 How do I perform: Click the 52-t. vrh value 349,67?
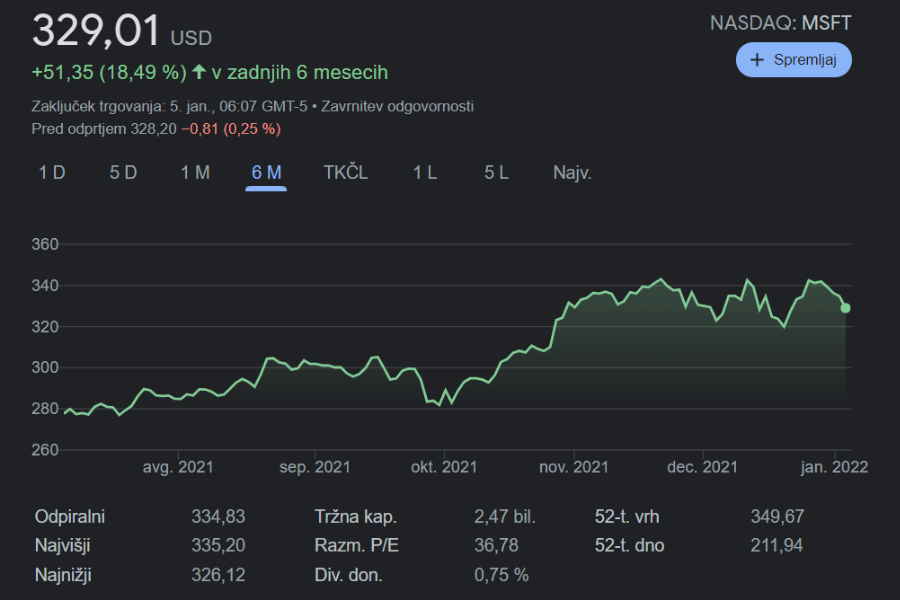(x=777, y=517)
